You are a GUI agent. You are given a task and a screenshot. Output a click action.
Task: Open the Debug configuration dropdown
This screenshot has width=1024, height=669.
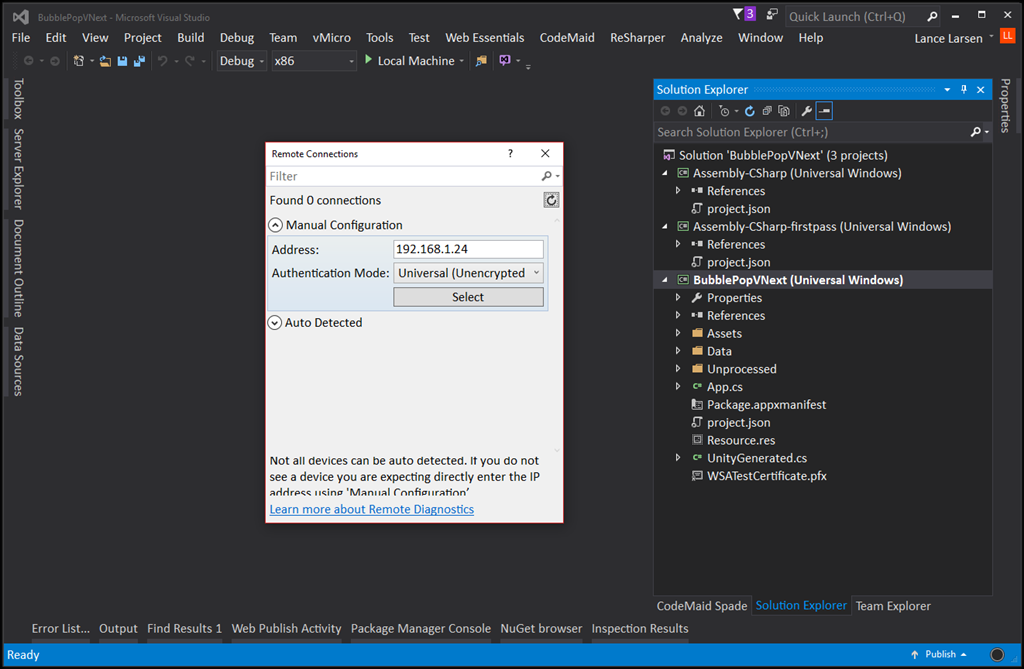242,61
